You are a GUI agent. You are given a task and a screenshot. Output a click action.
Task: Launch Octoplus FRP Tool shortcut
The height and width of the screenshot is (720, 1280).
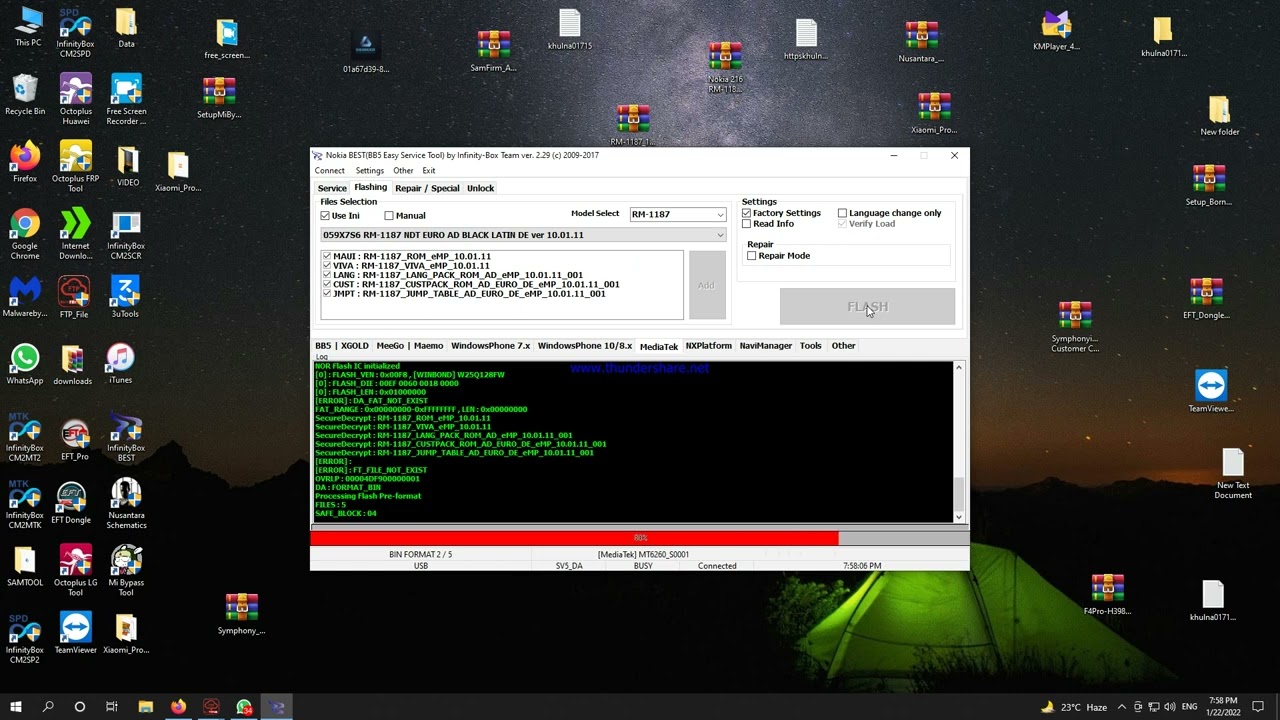tap(76, 167)
